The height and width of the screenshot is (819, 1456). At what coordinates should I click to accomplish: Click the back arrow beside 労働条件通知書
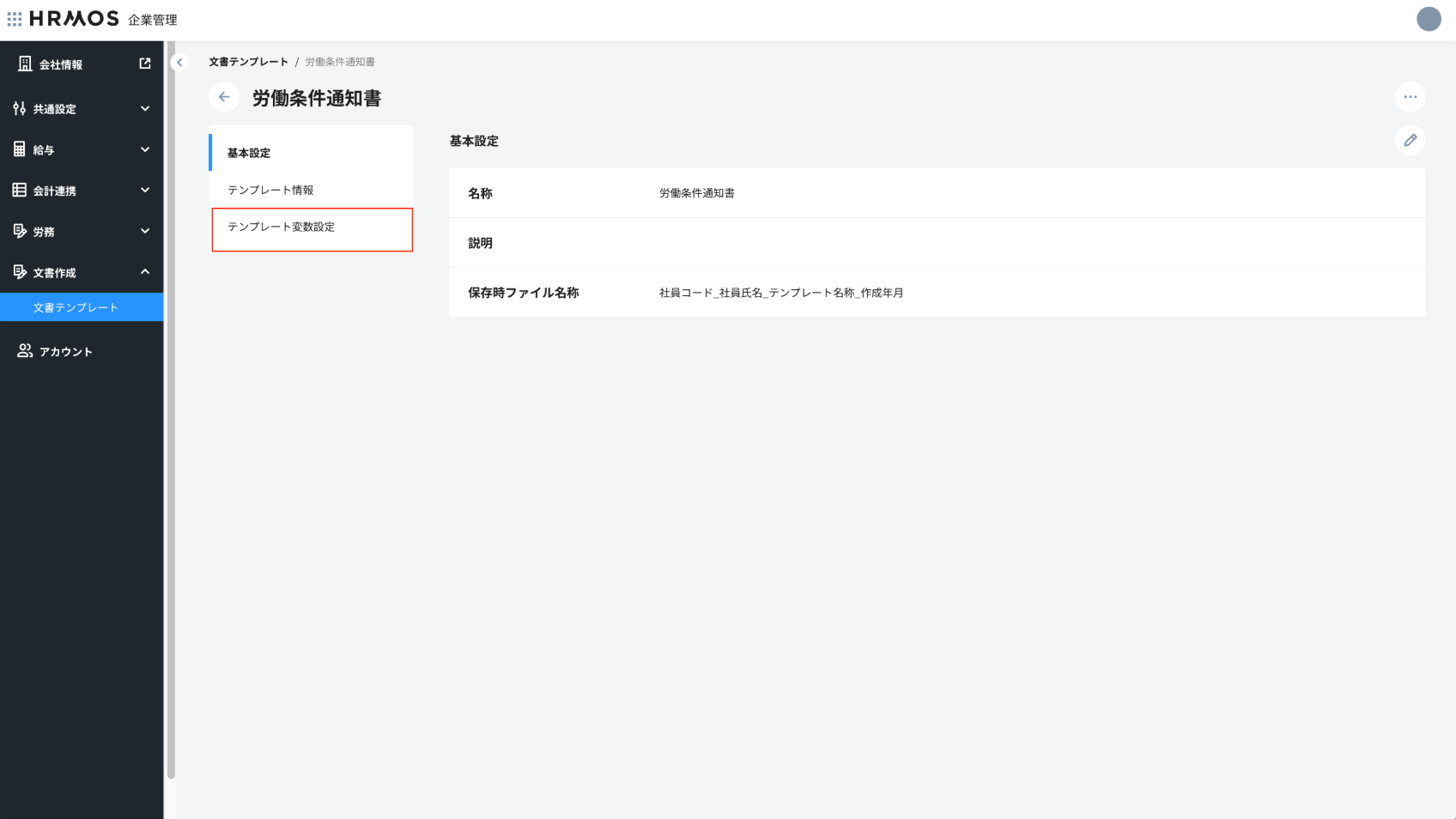(224, 97)
